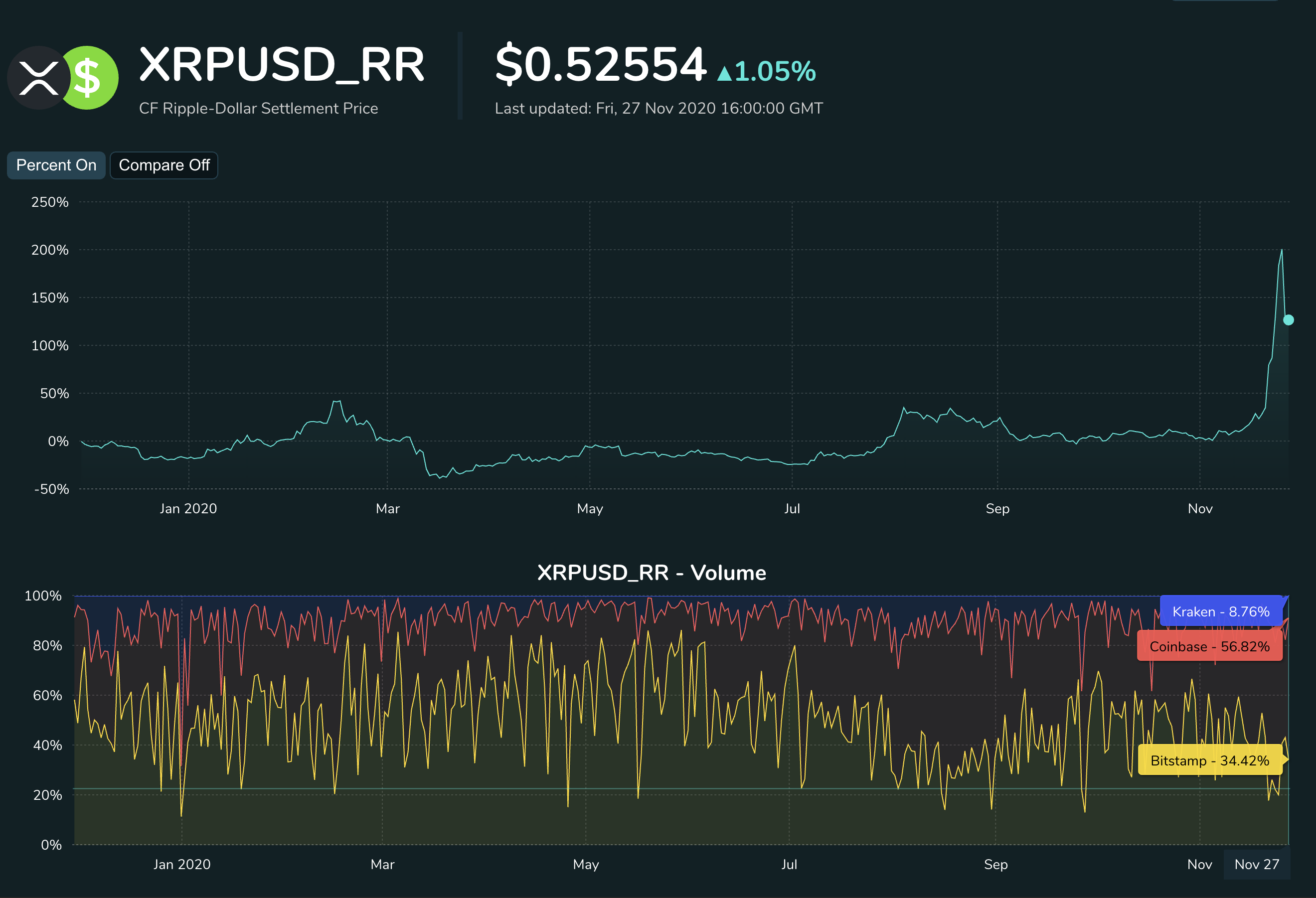The height and width of the screenshot is (898, 1316).
Task: Click the 20% label on volume chart
Action: click(47, 795)
